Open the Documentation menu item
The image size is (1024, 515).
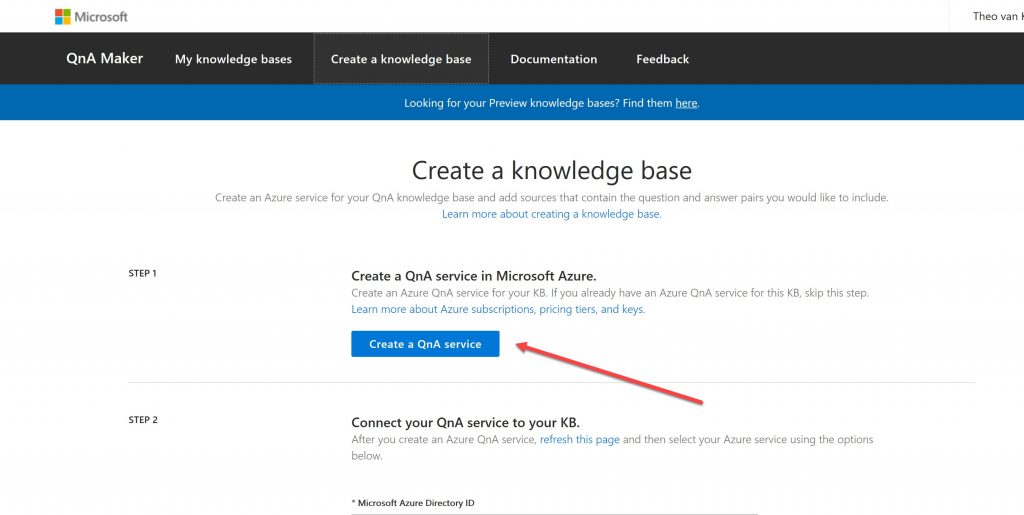[553, 59]
